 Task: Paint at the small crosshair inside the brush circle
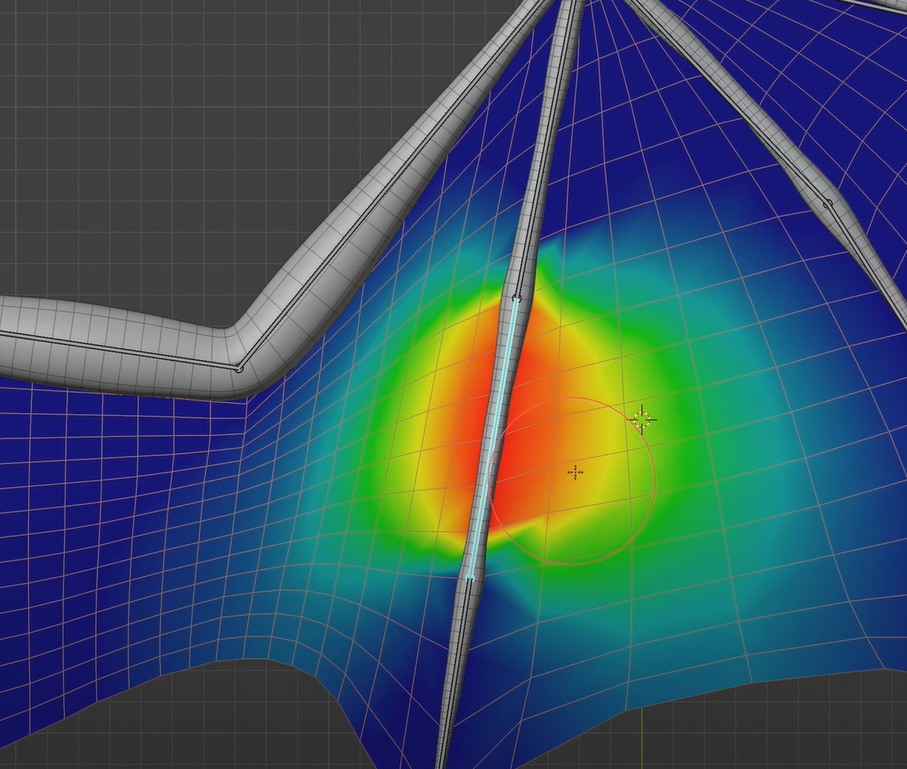(x=575, y=473)
